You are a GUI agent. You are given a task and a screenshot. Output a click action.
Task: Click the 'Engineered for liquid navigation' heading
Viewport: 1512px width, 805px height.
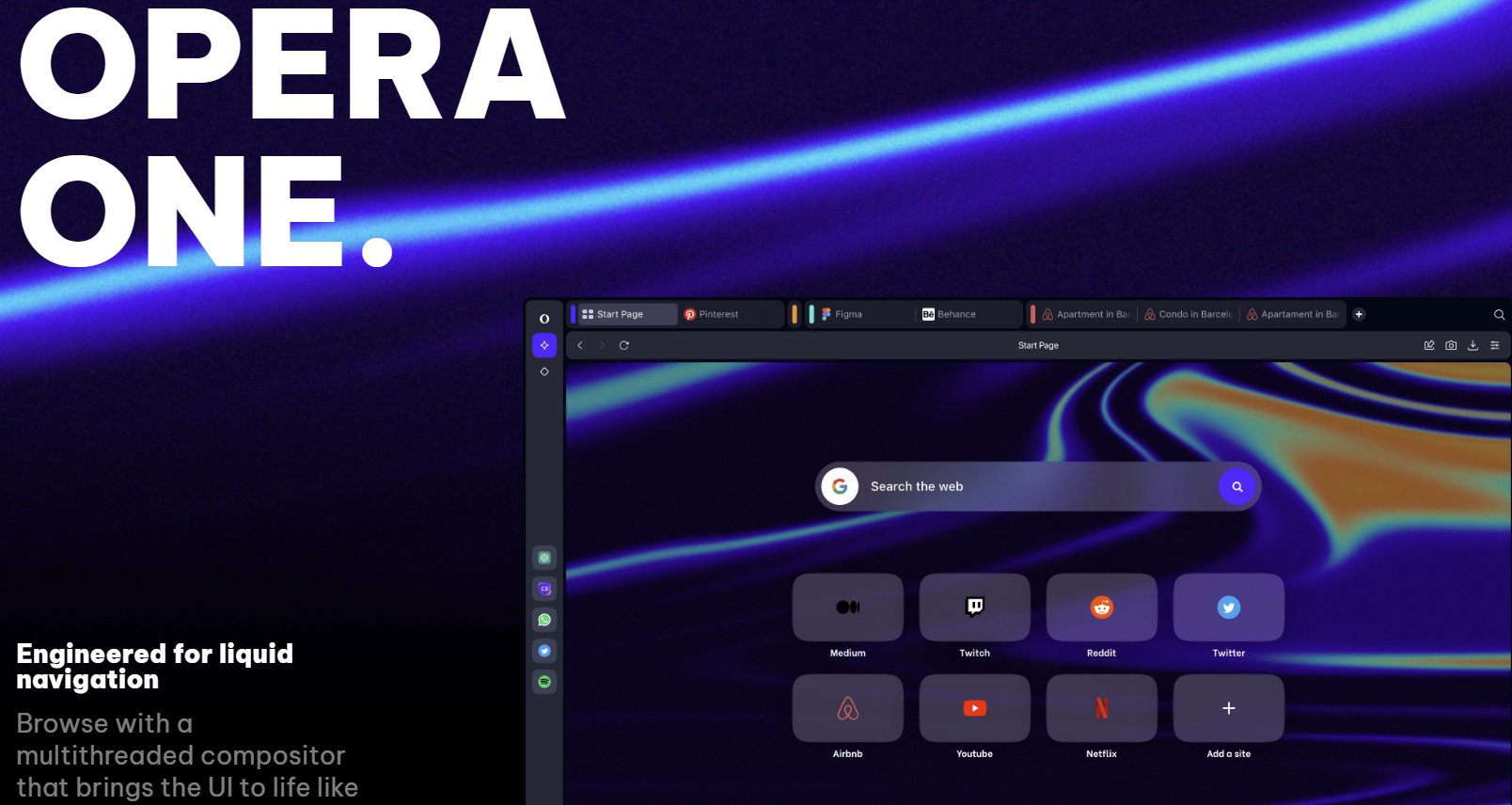coord(155,667)
